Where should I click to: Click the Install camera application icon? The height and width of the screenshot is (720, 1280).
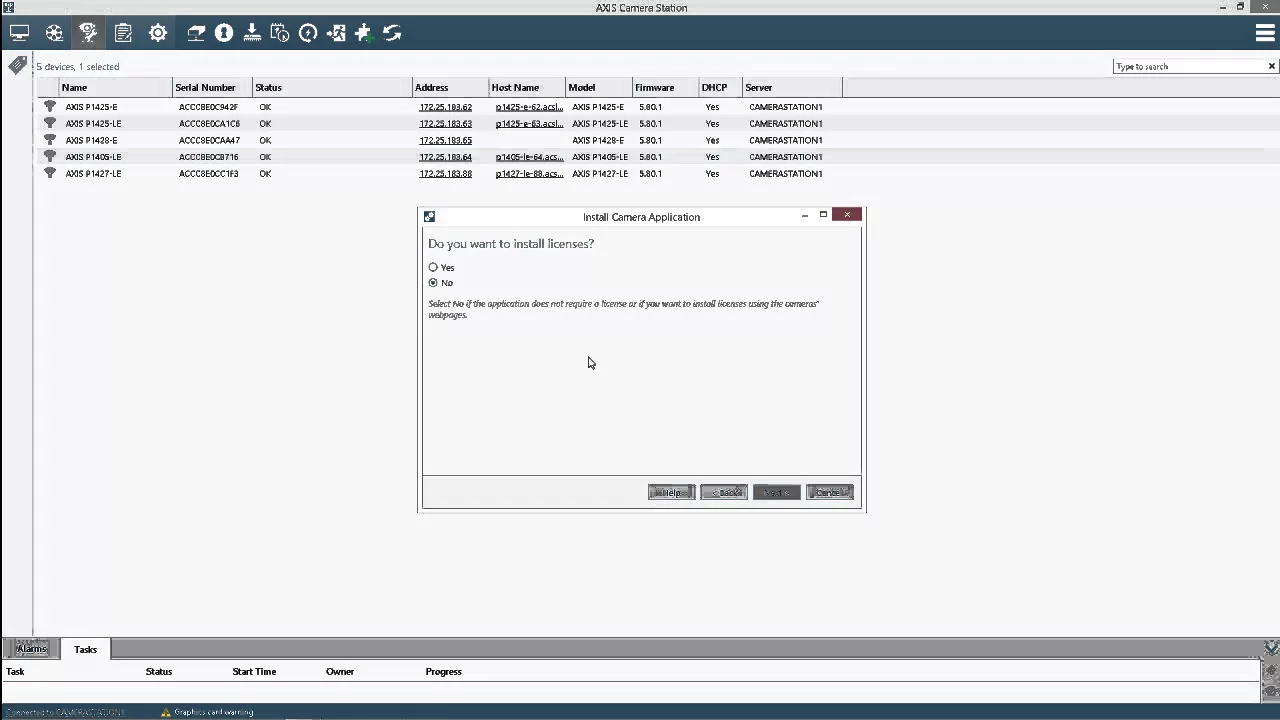click(x=336, y=33)
